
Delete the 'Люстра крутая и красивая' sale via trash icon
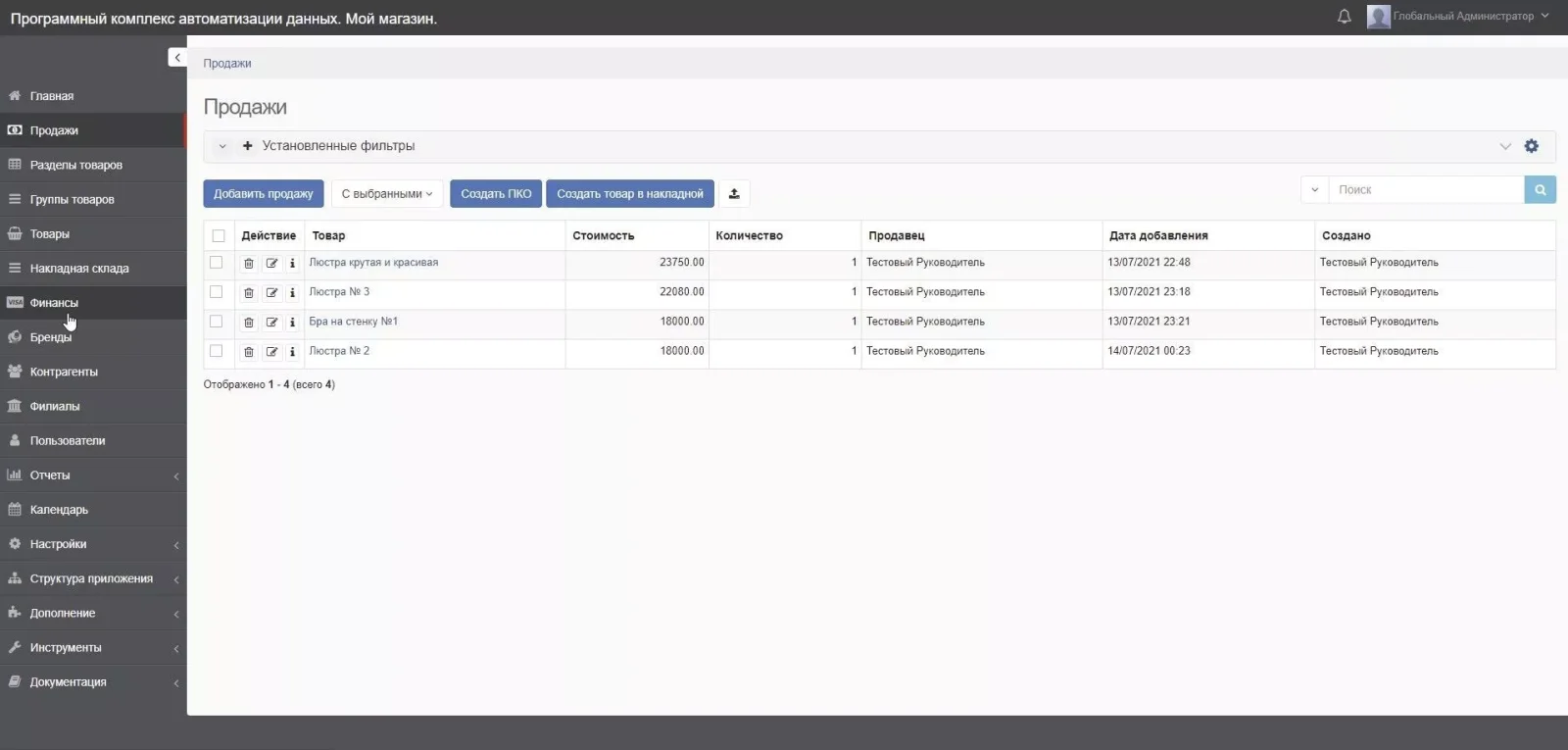pyautogui.click(x=249, y=264)
